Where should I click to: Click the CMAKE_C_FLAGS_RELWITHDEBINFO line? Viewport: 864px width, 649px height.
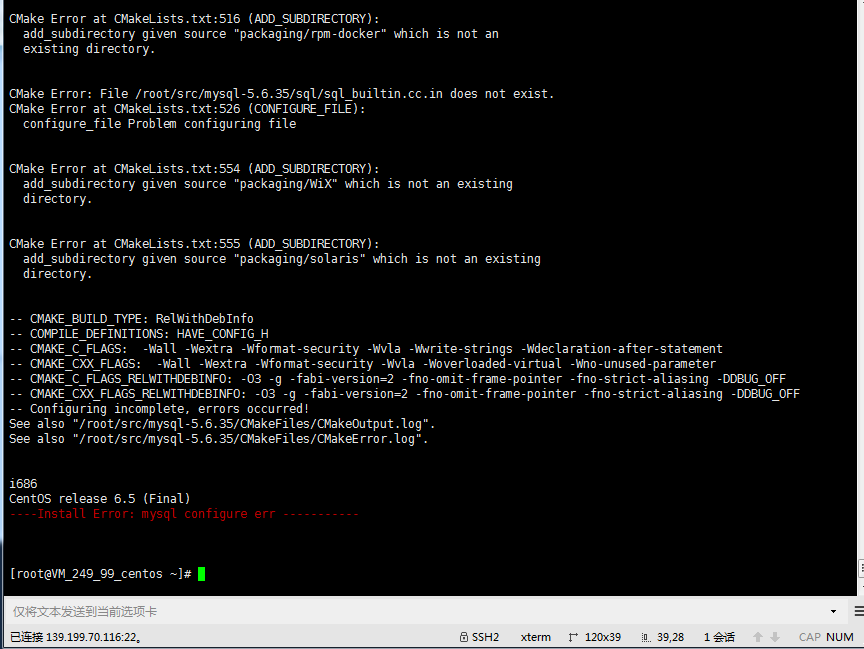click(x=397, y=379)
